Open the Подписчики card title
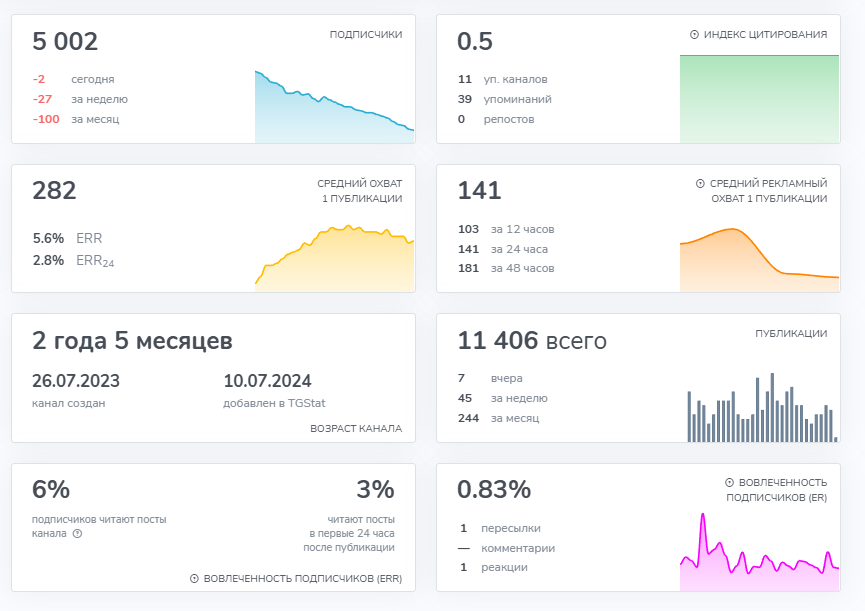865x611 pixels. pyautogui.click(x=366, y=34)
